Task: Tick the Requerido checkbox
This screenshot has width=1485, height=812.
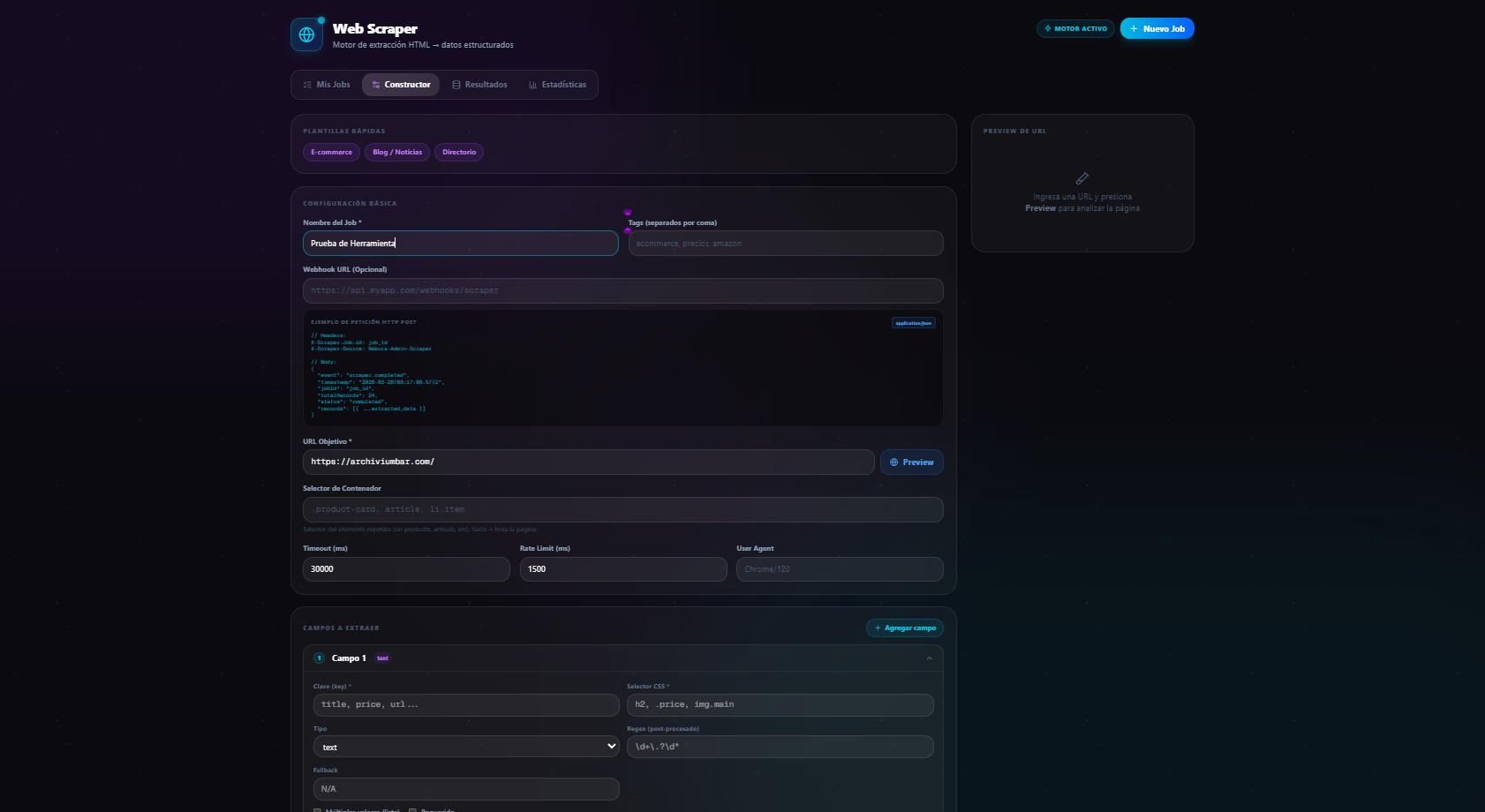Action: [x=412, y=810]
